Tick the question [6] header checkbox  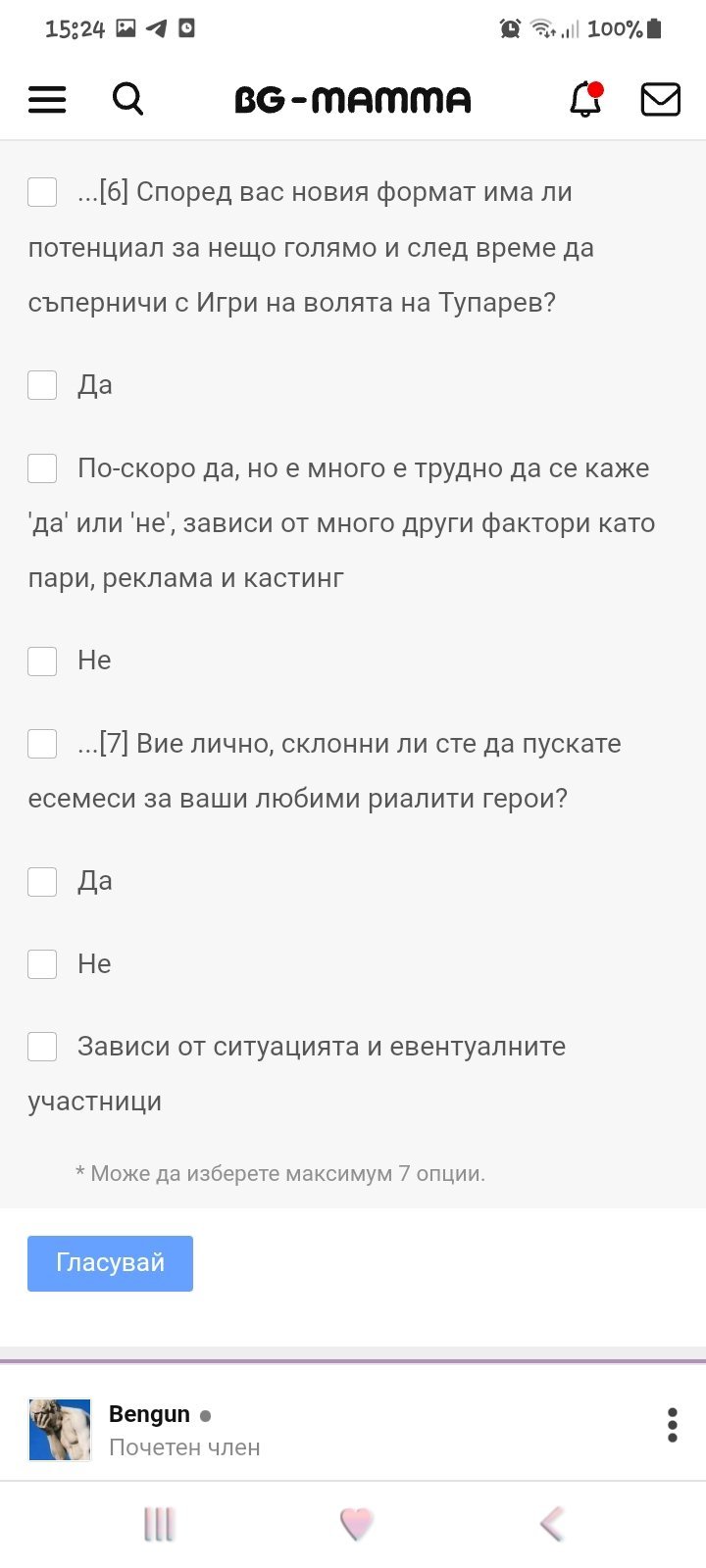[42, 192]
